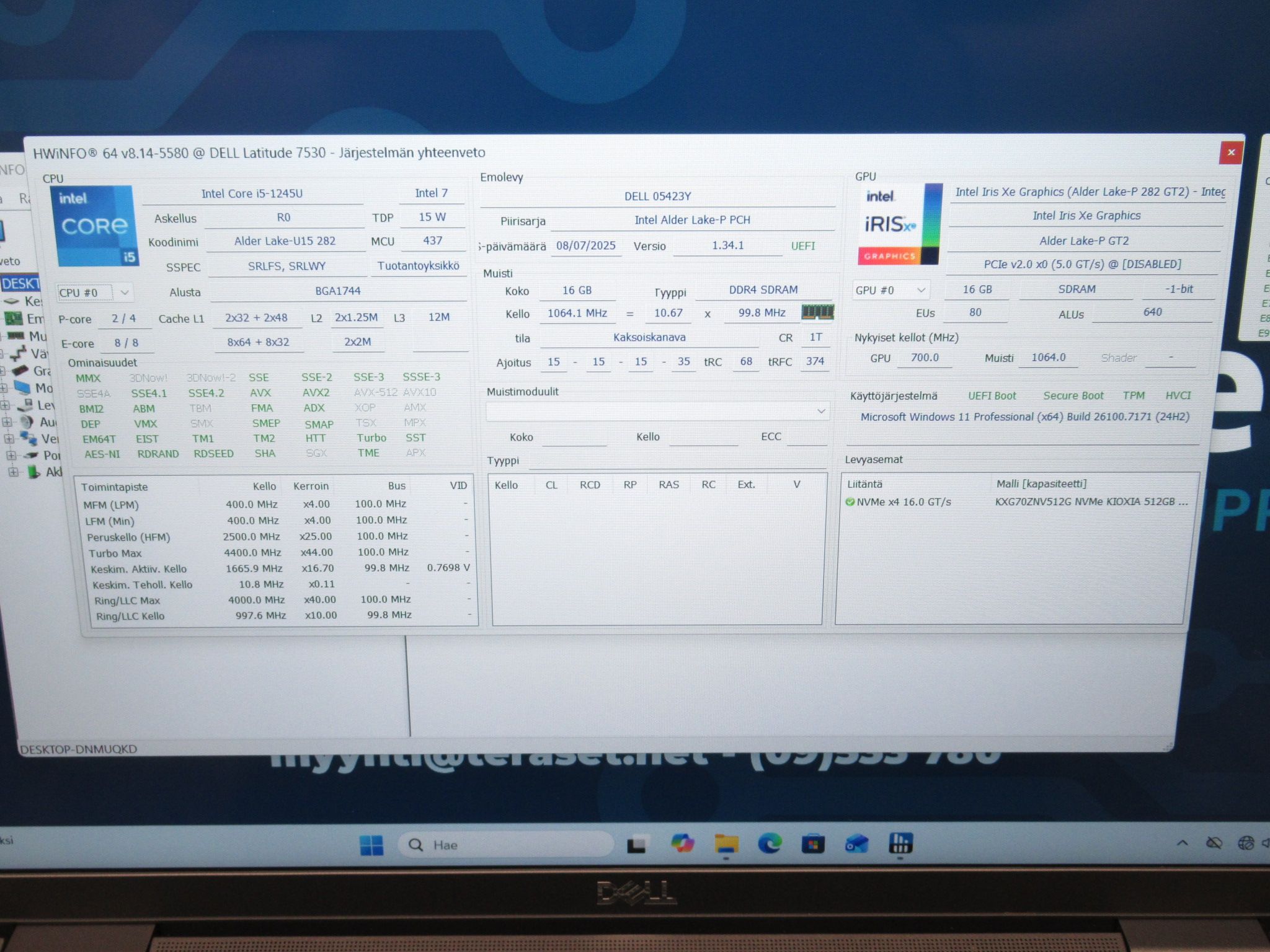Viewport: 1270px width, 952px height.
Task: Expand the battery node in the background tree
Action: click(x=14, y=472)
